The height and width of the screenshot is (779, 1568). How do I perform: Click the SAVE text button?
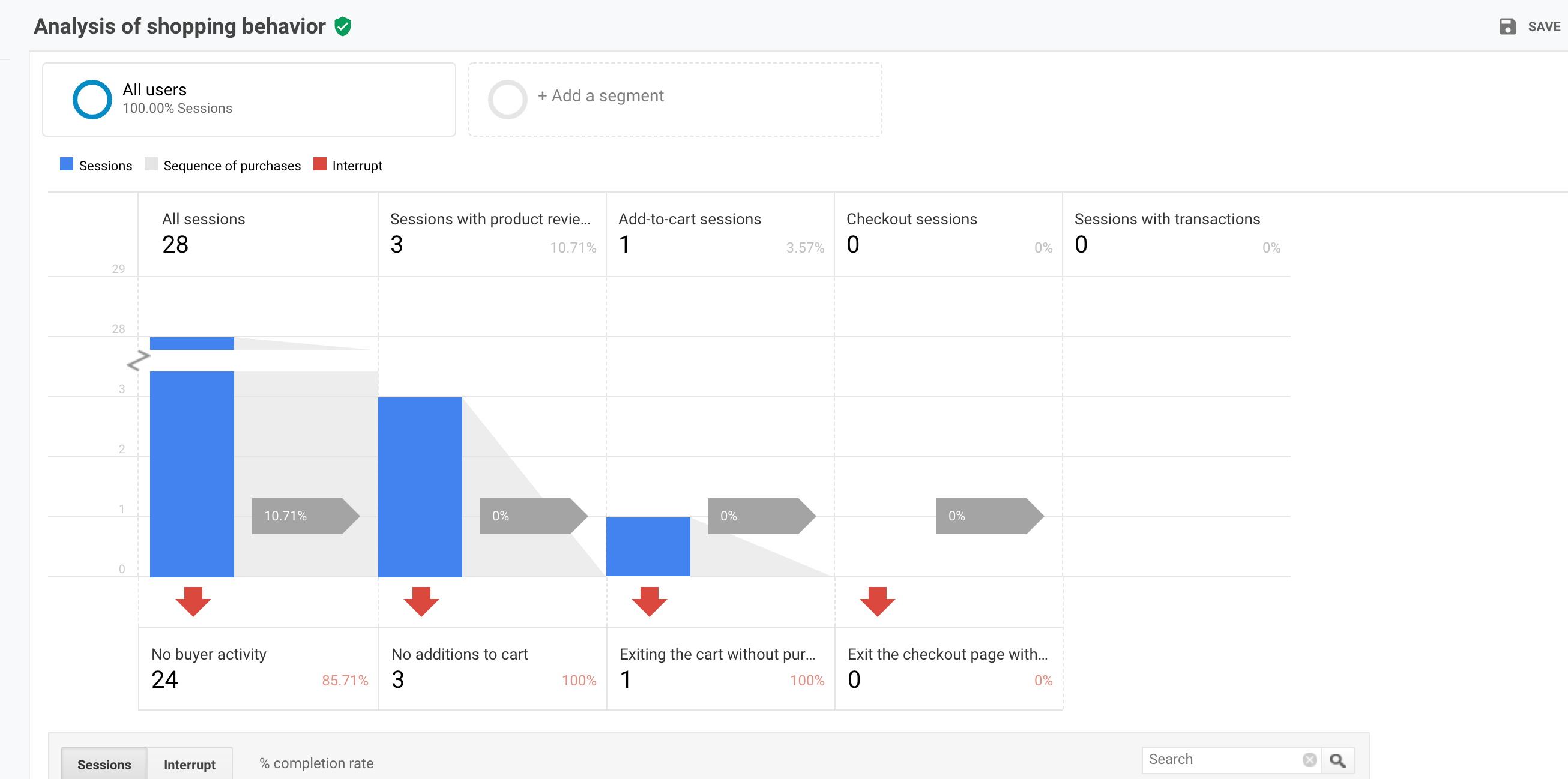[x=1543, y=27]
